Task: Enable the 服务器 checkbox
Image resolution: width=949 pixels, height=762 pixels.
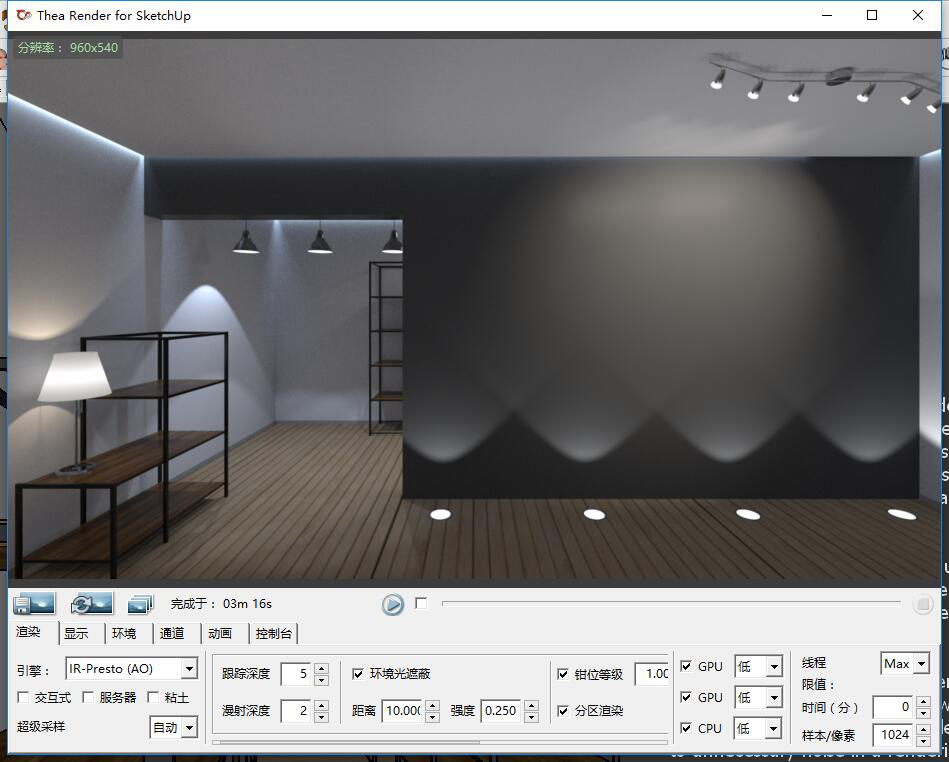Action: point(88,697)
